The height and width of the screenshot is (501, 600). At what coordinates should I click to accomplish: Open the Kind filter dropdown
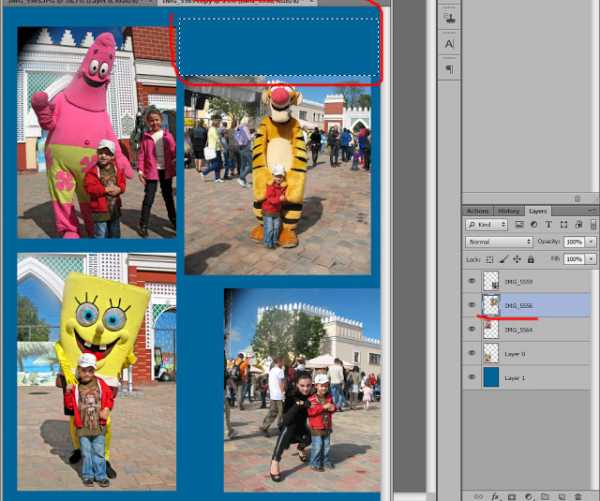pyautogui.click(x=488, y=226)
